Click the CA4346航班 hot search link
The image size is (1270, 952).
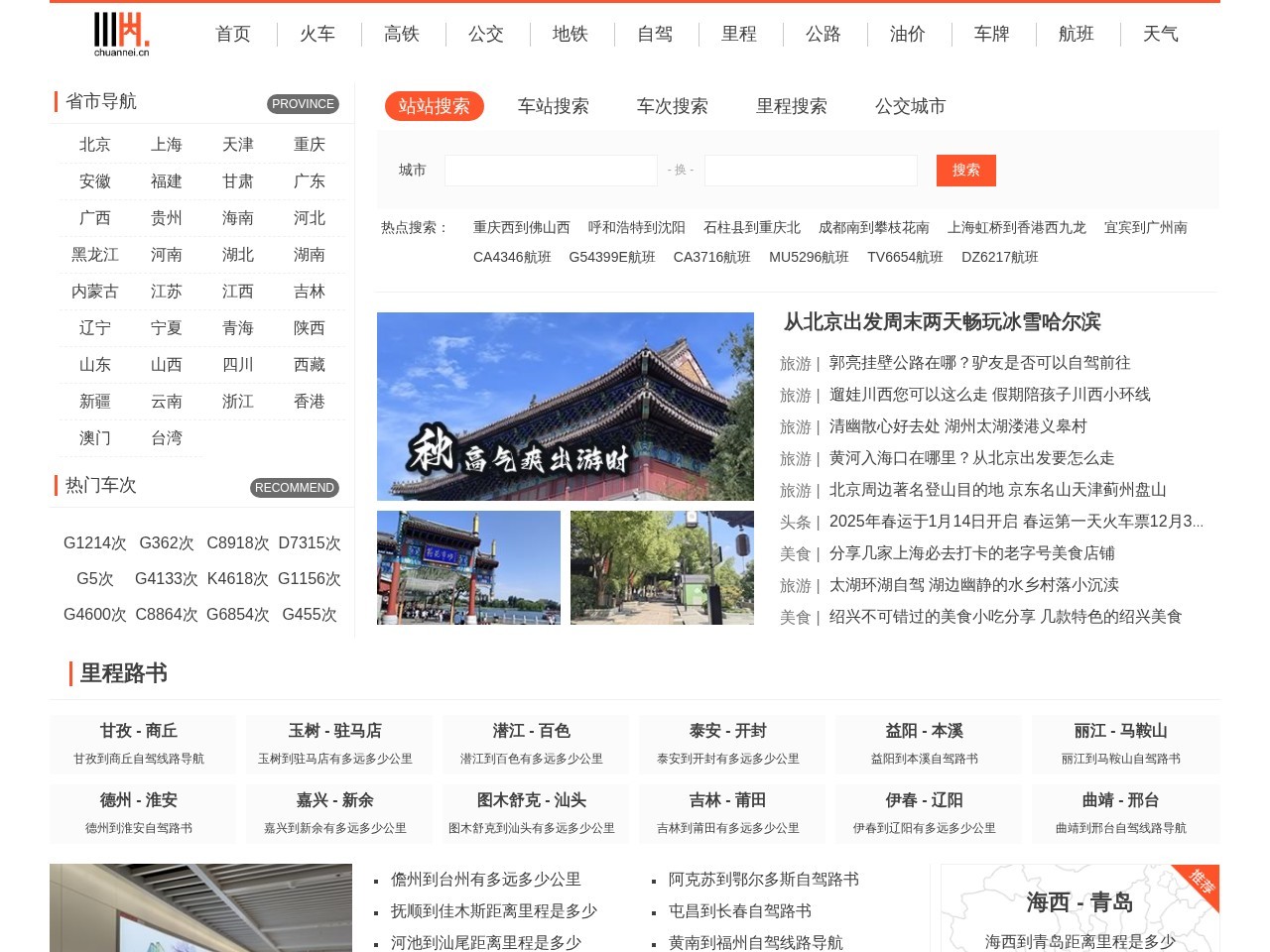[x=512, y=257]
